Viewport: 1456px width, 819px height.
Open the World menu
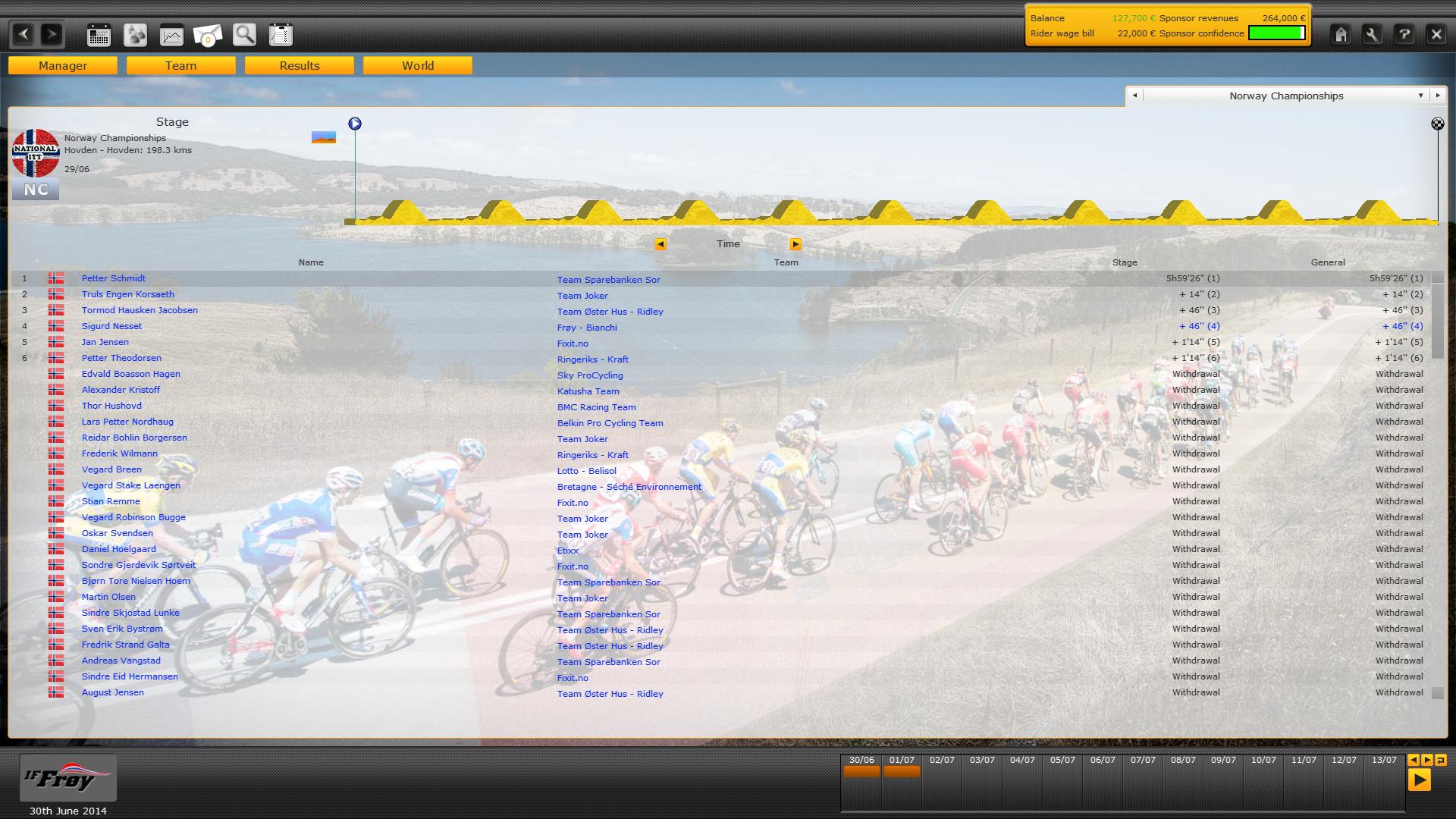point(418,66)
